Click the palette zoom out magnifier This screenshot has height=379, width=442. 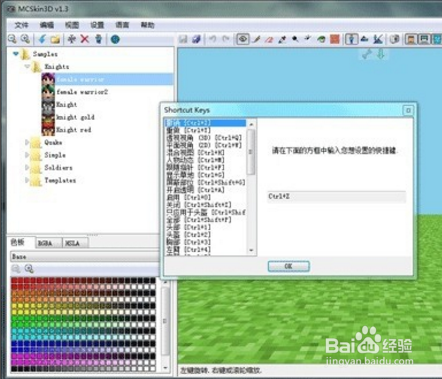[16, 269]
